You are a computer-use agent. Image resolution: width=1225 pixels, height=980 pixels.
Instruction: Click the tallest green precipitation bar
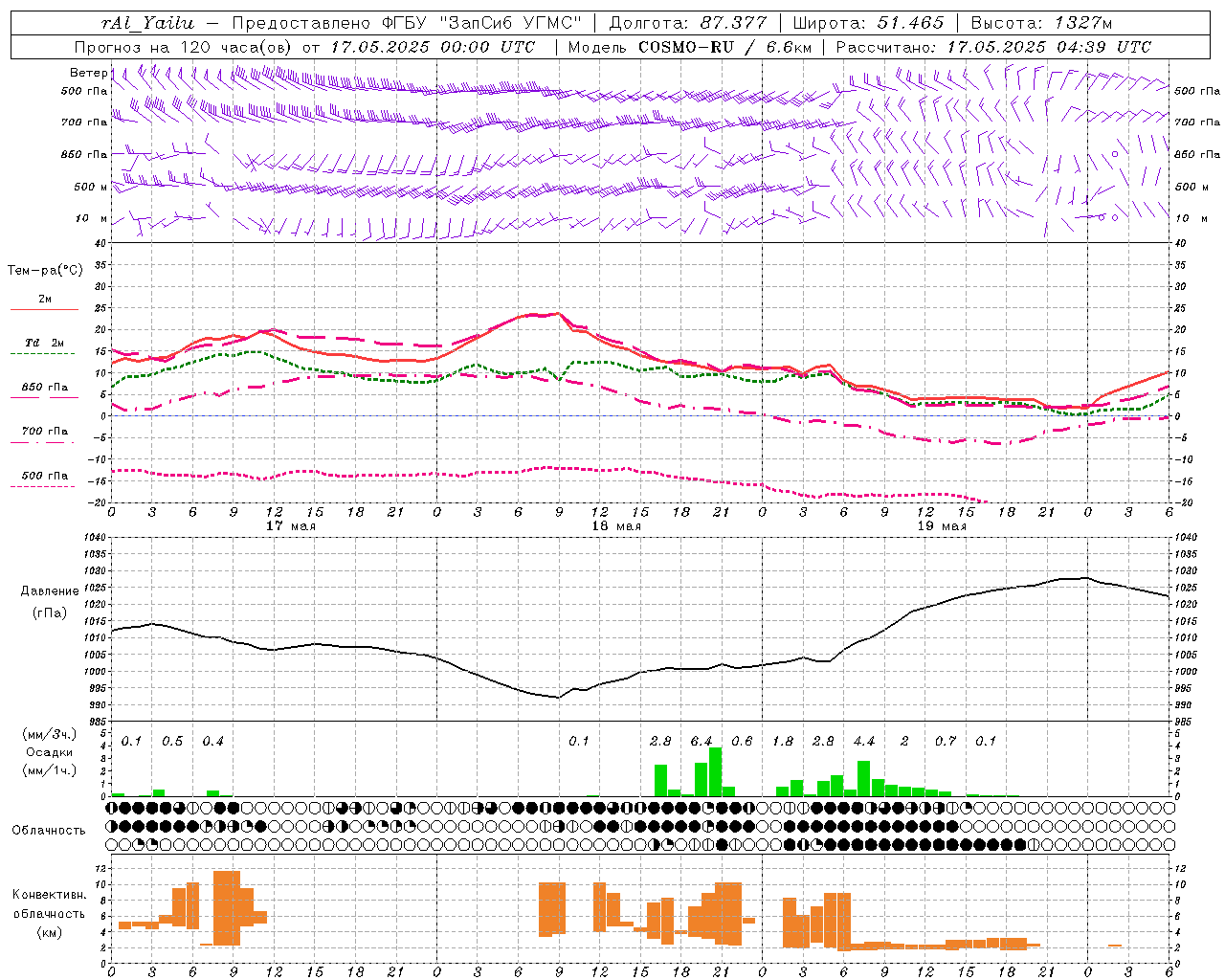pyautogui.click(x=715, y=772)
